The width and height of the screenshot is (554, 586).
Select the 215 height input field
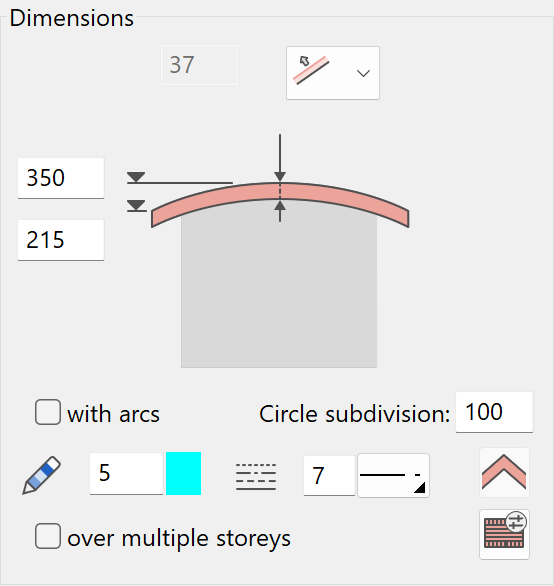(x=61, y=240)
